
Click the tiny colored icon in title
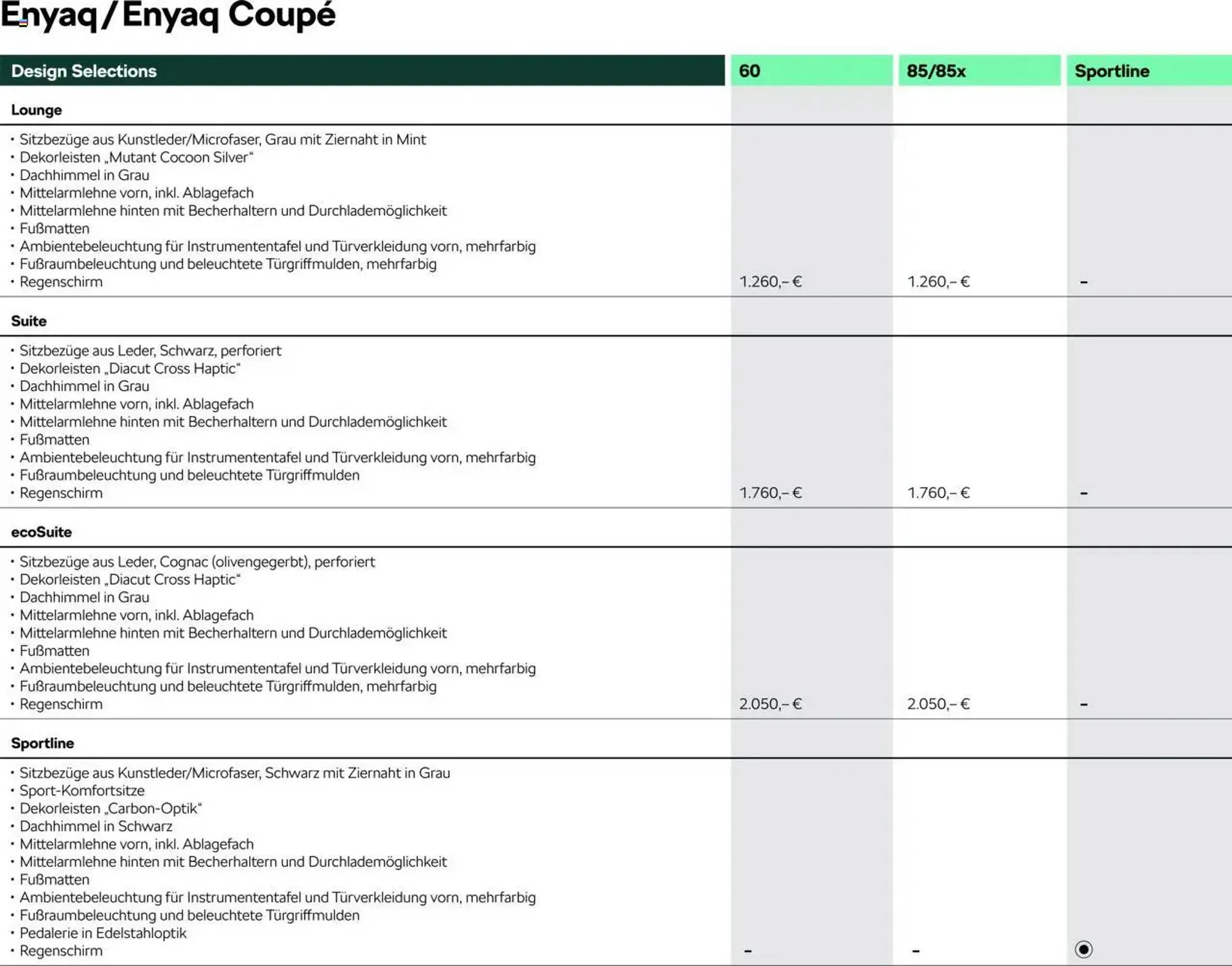[x=23, y=23]
